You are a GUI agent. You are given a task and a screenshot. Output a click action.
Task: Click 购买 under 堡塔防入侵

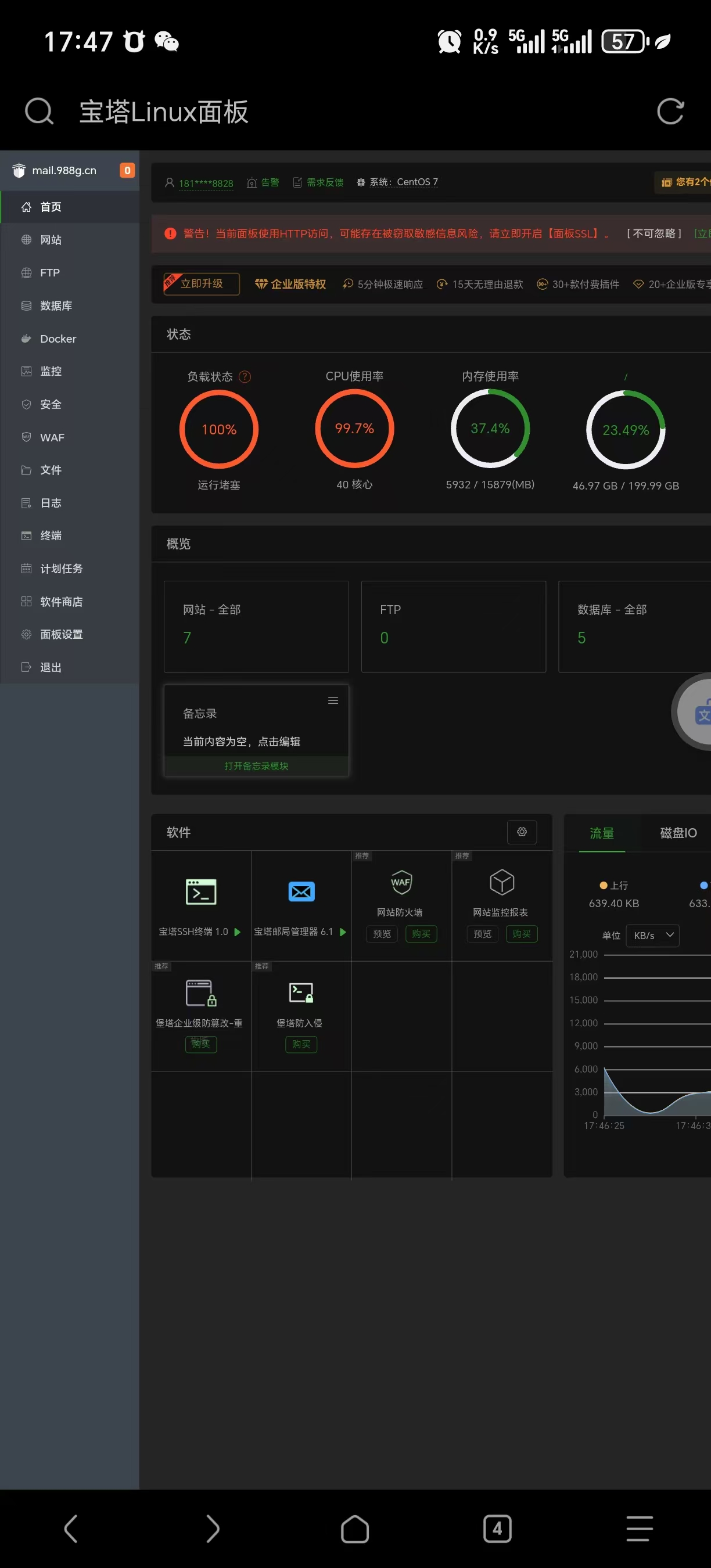click(x=301, y=1044)
